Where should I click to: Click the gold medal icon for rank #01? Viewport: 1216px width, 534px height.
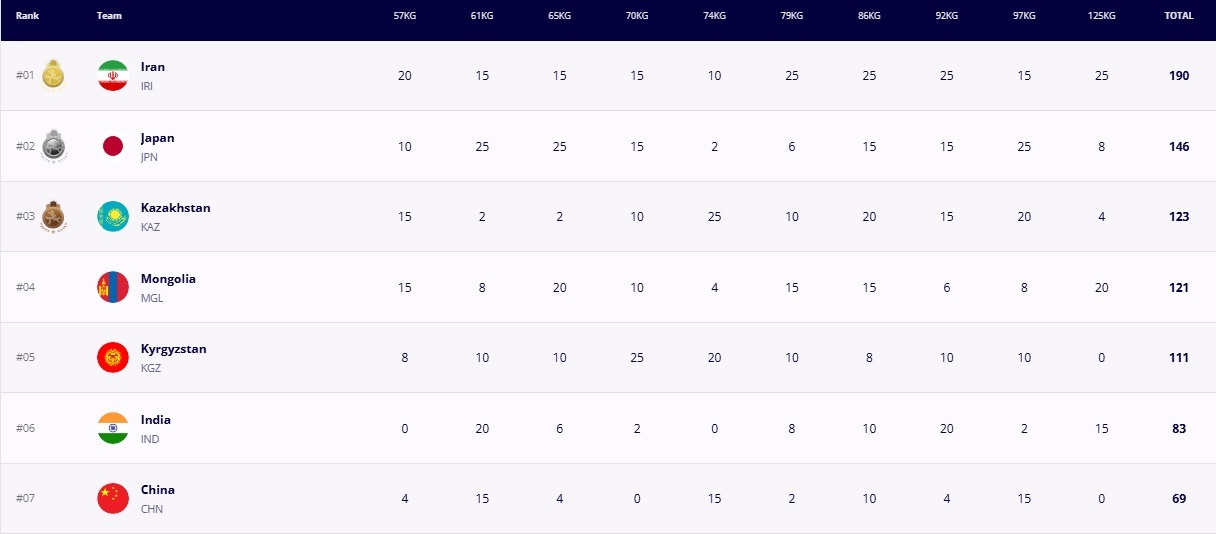(x=53, y=76)
